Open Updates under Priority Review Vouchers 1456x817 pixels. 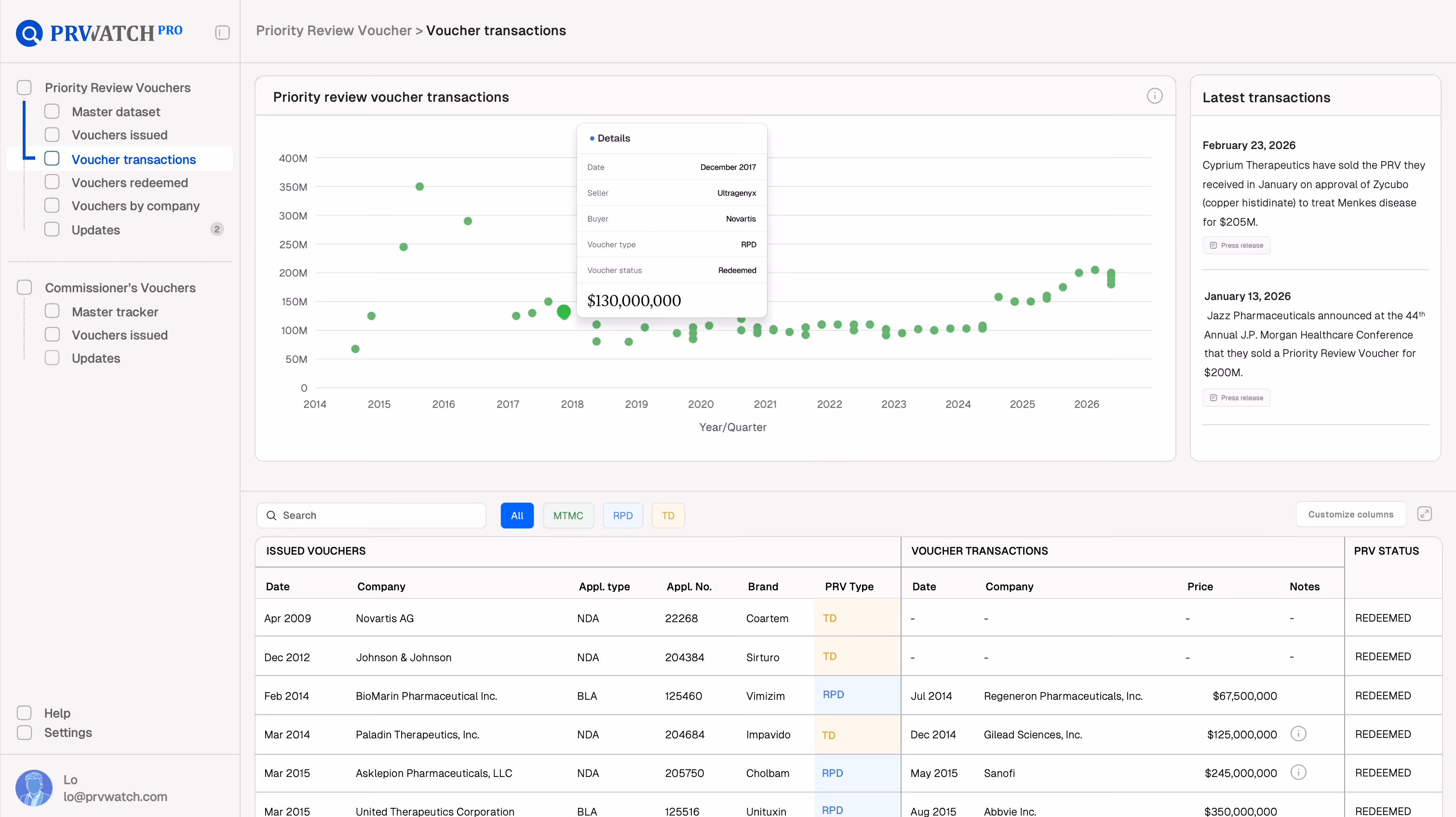pyautogui.click(x=95, y=230)
